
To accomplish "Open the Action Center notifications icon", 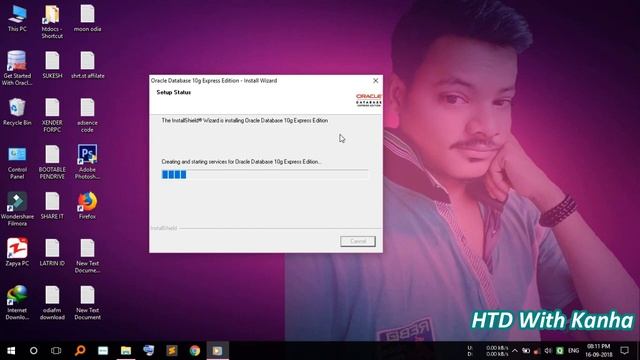I will [x=624, y=351].
